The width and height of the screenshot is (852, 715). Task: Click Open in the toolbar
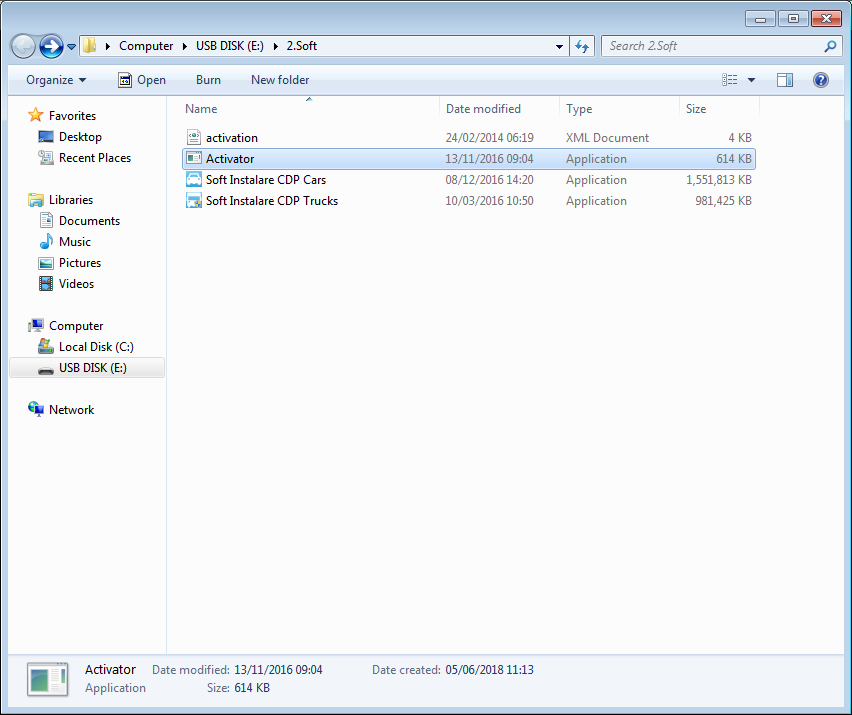pyautogui.click(x=142, y=80)
